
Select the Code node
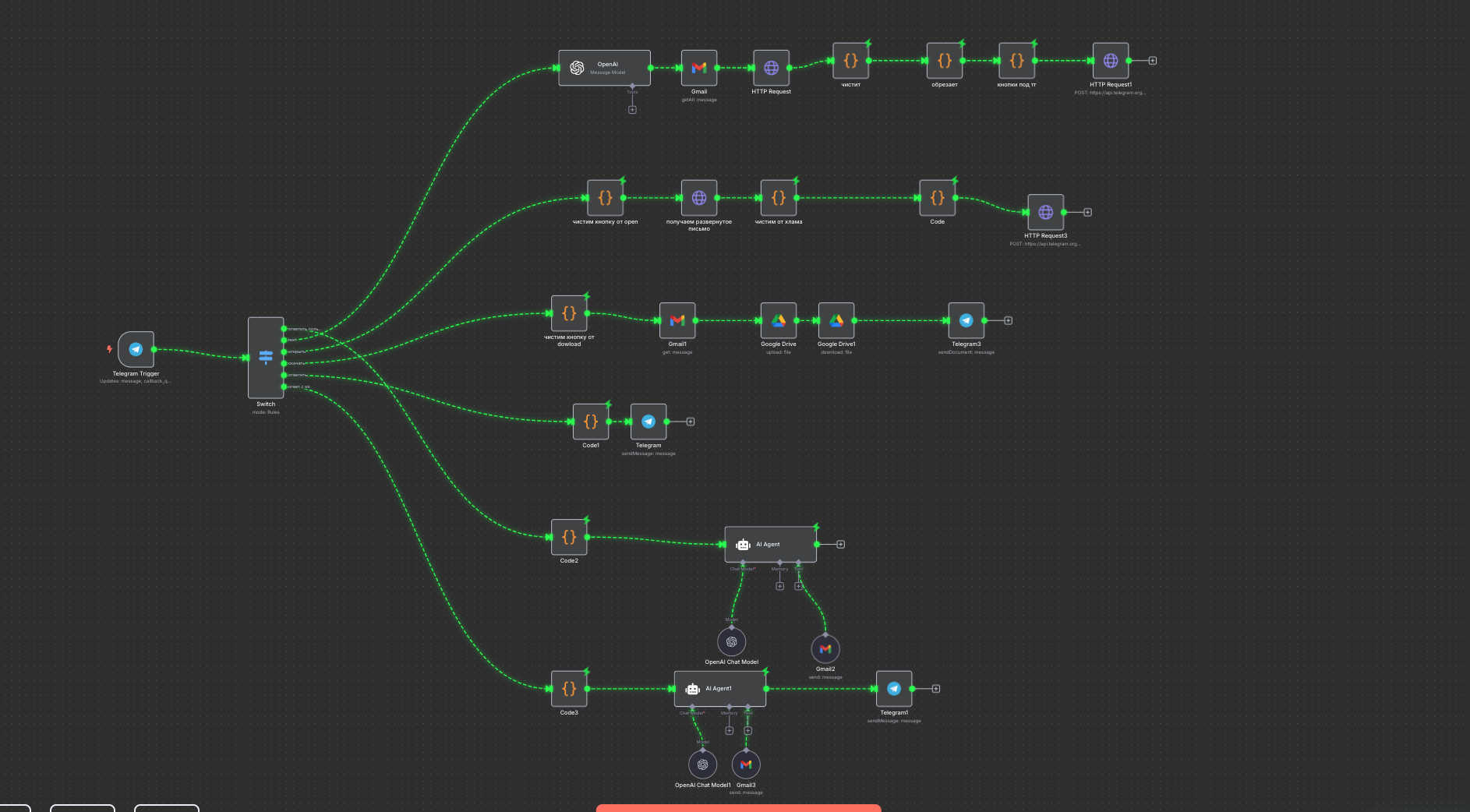pos(937,198)
